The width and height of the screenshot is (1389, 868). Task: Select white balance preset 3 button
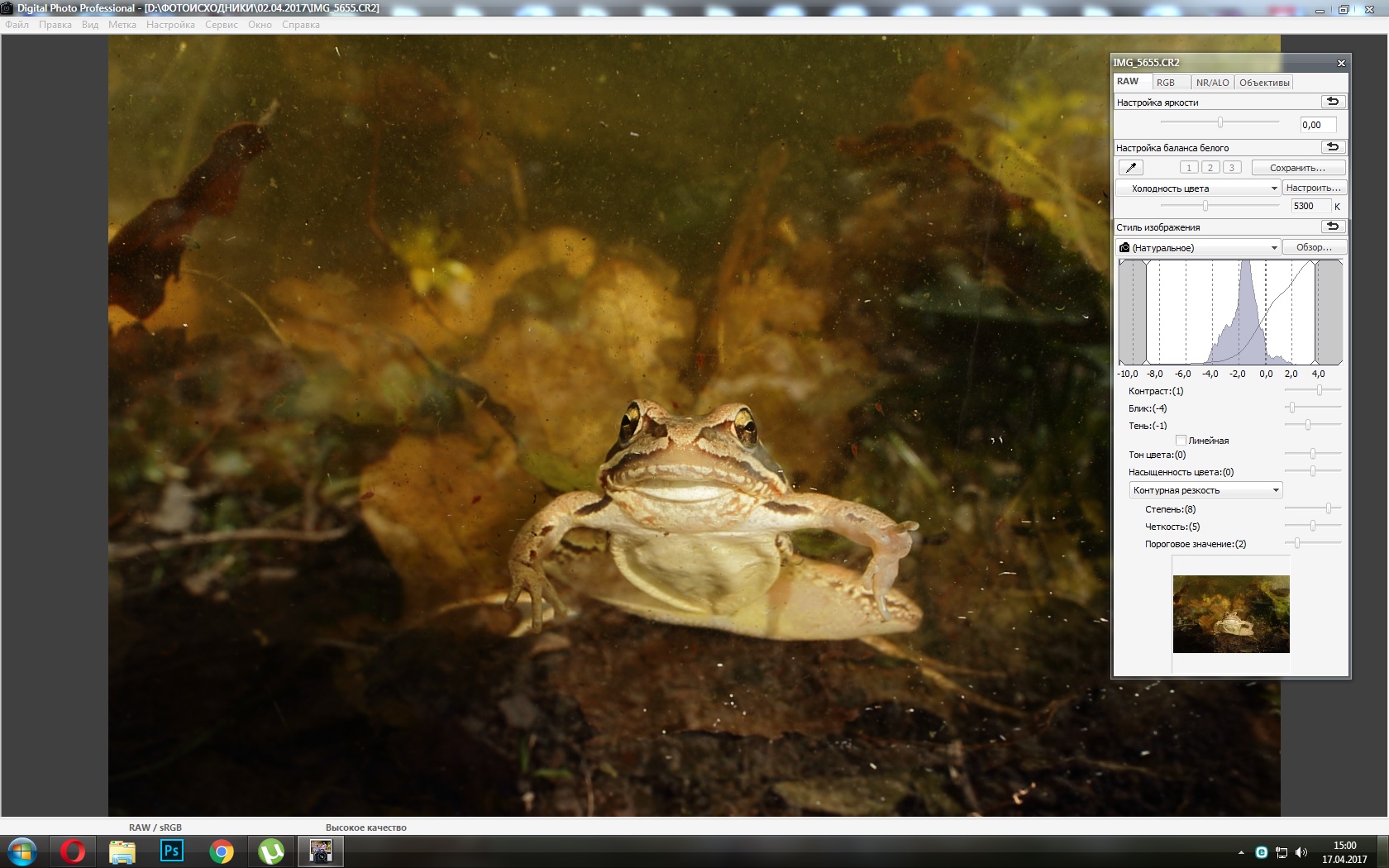tap(1232, 168)
